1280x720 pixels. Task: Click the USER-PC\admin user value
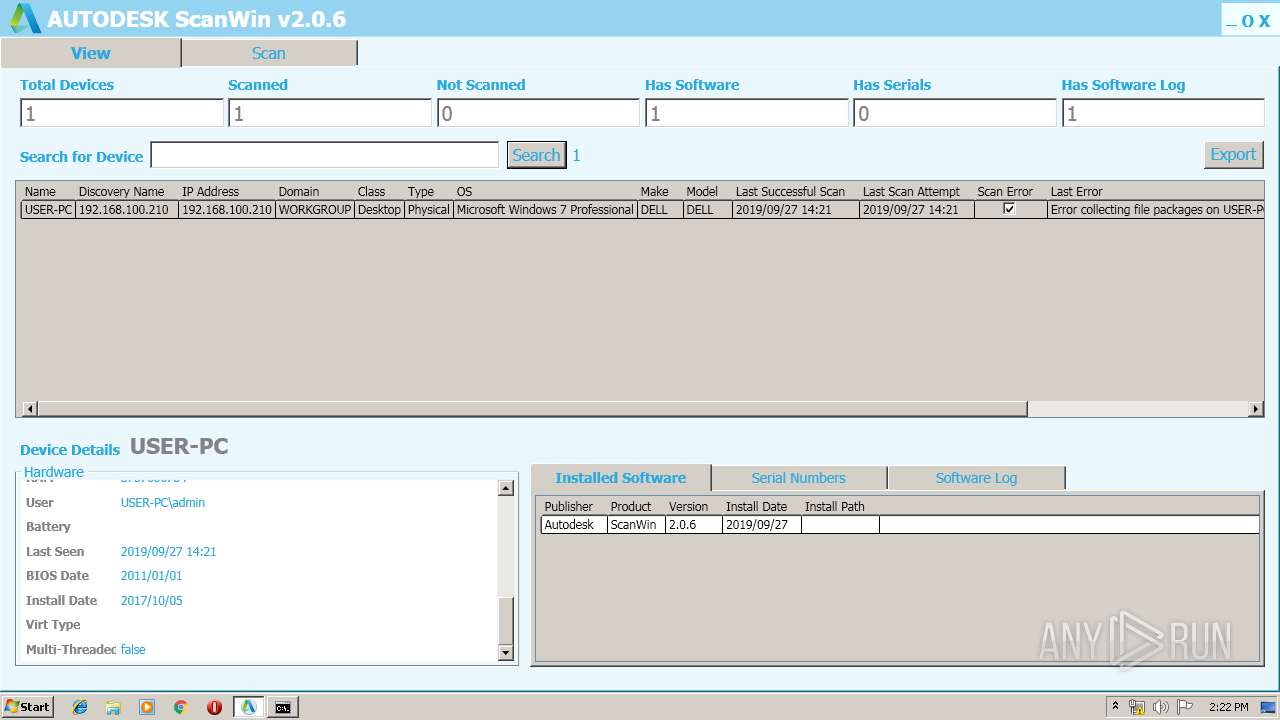coord(162,503)
